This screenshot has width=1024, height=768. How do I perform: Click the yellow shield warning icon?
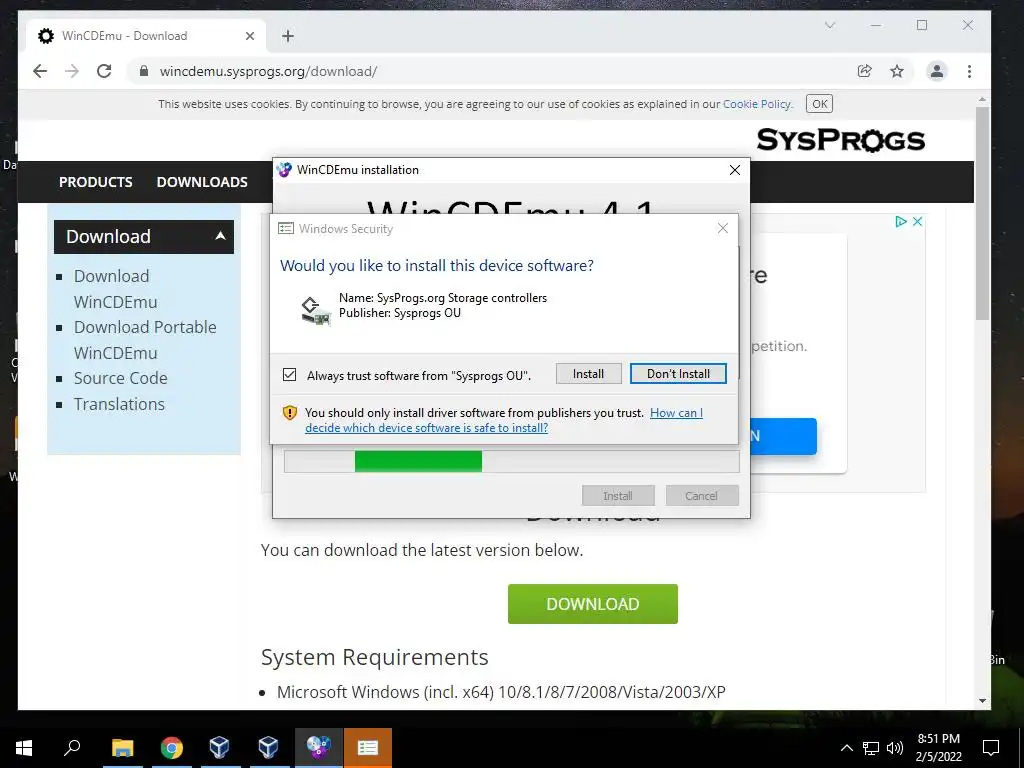coord(290,413)
